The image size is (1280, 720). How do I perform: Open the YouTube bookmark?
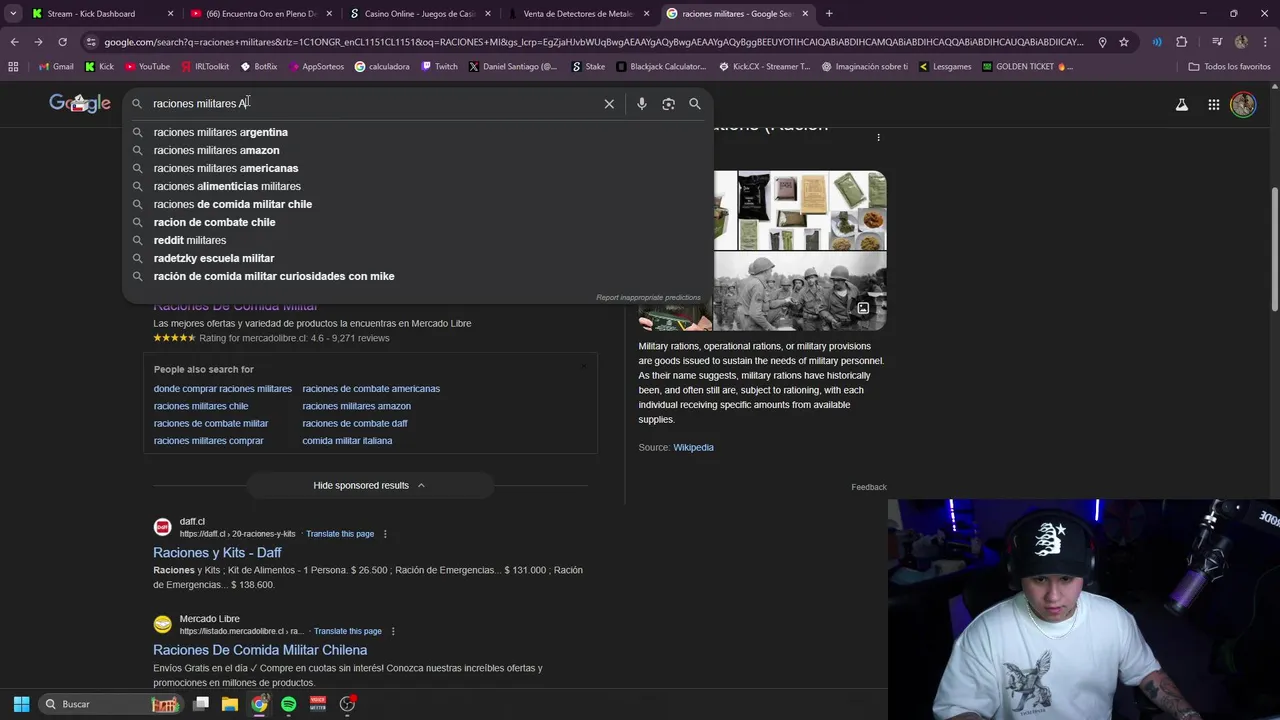click(x=147, y=67)
